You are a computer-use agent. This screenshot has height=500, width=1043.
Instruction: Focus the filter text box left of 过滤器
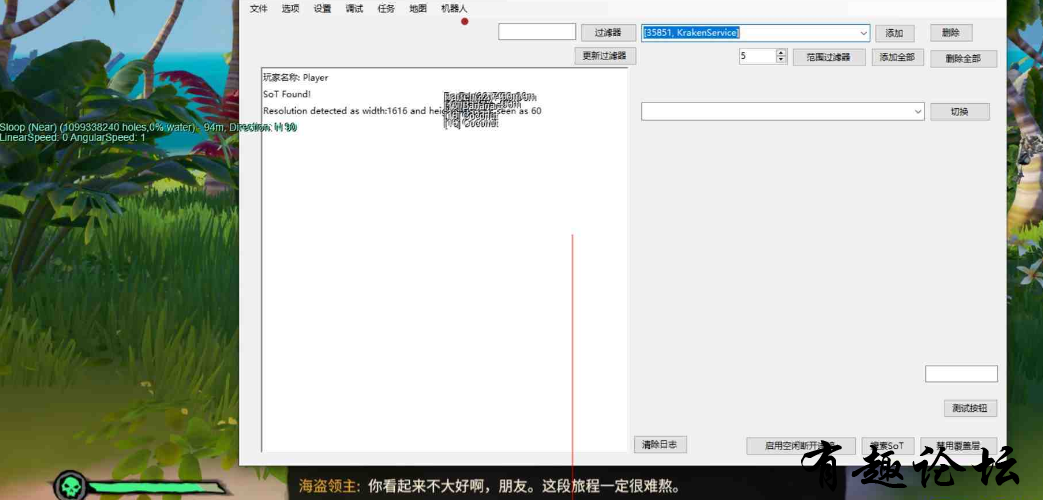537,32
